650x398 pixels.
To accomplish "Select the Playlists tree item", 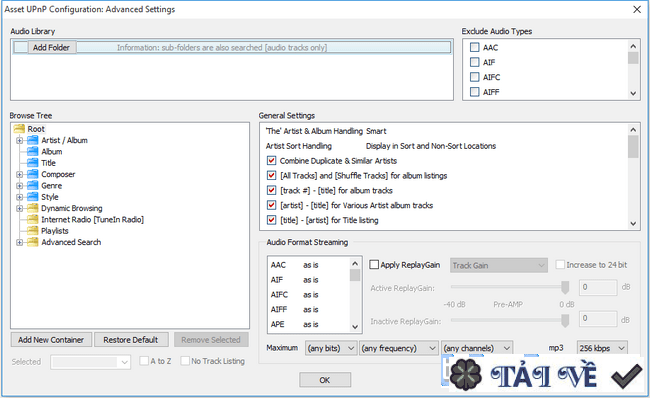I will (x=55, y=231).
